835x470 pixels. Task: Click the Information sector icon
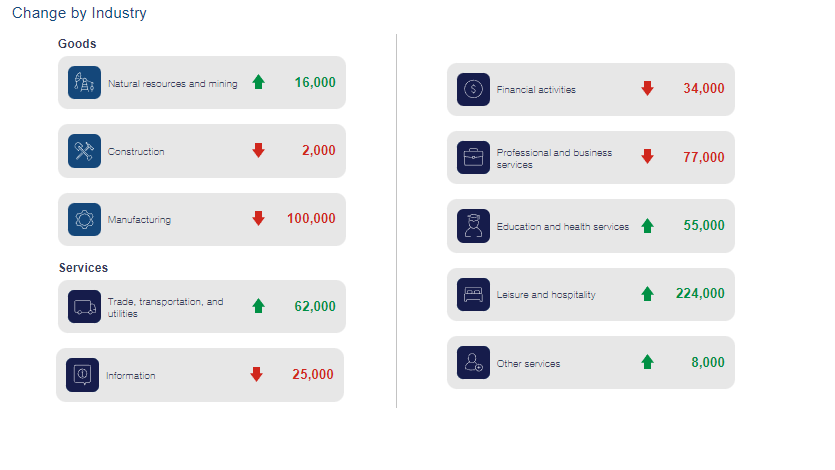(83, 375)
